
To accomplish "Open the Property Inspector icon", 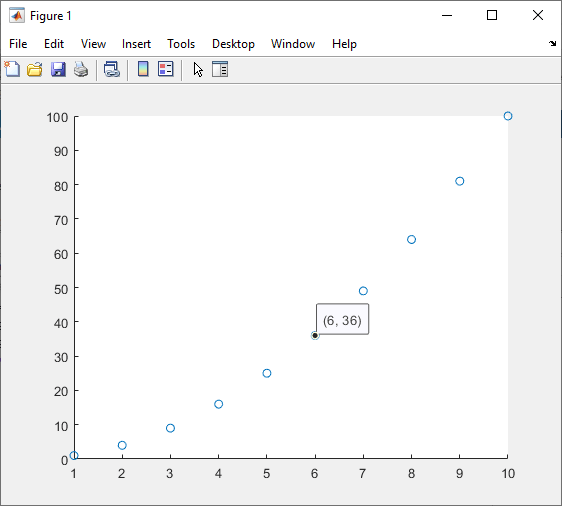I will [220, 69].
